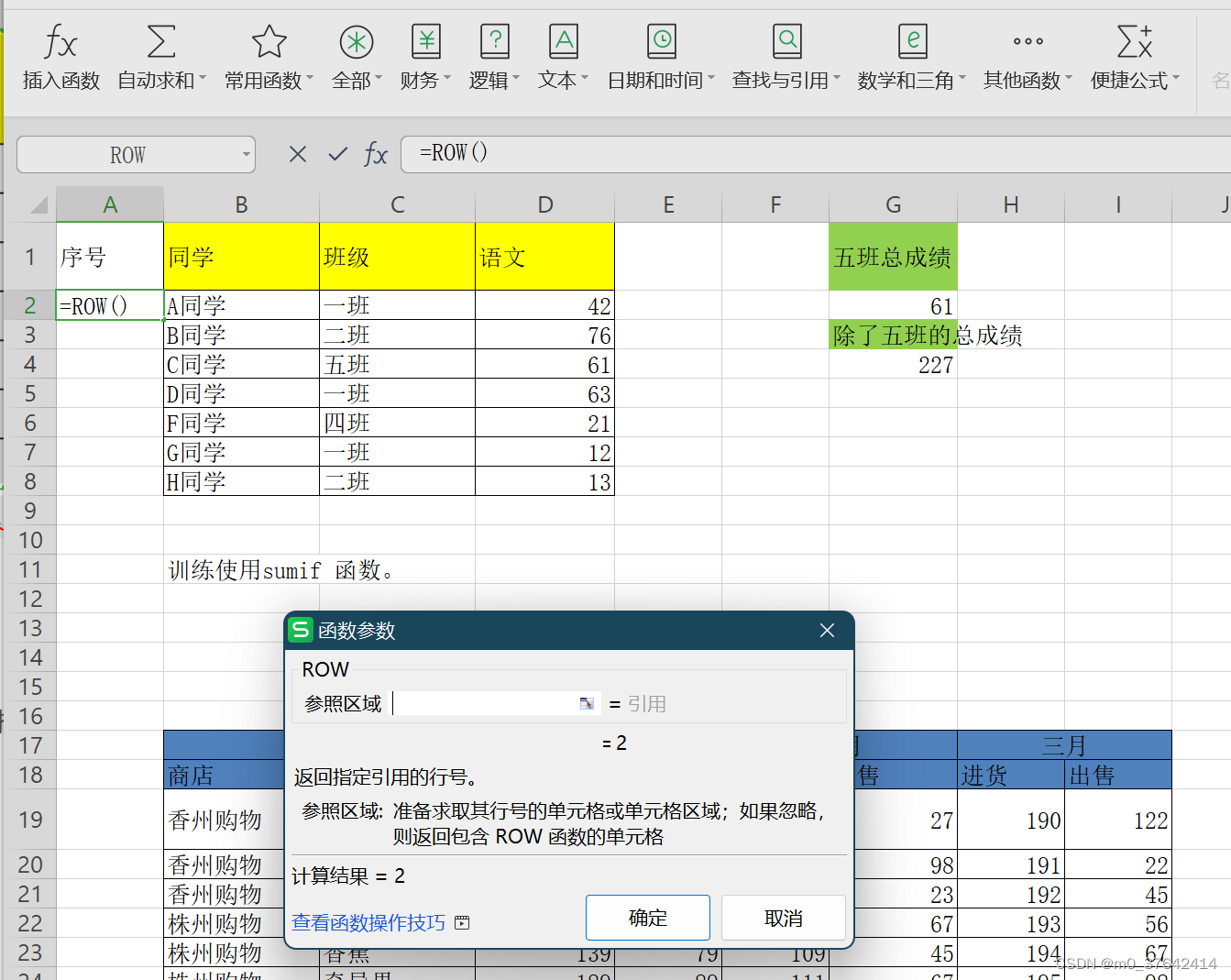1231x980 pixels.
Task: Open Math and Trig (数学和三角) icon
Action: pos(912,42)
